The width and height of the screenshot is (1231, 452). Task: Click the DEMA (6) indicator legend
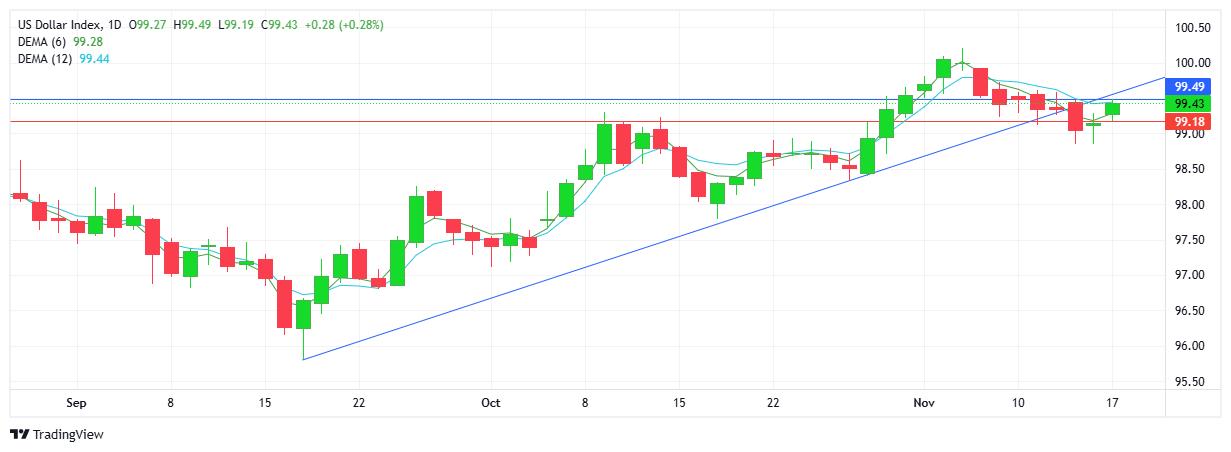click(43, 42)
